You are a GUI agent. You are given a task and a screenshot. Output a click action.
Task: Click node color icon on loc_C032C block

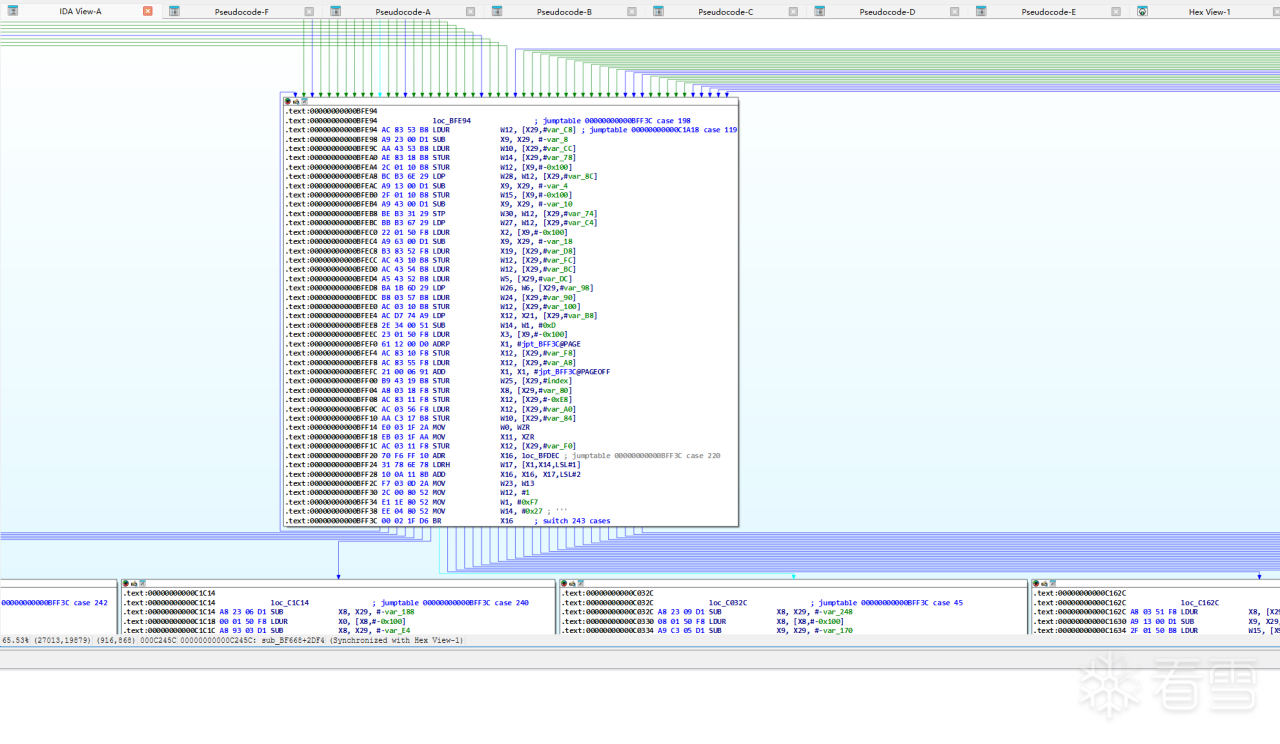[x=566, y=583]
